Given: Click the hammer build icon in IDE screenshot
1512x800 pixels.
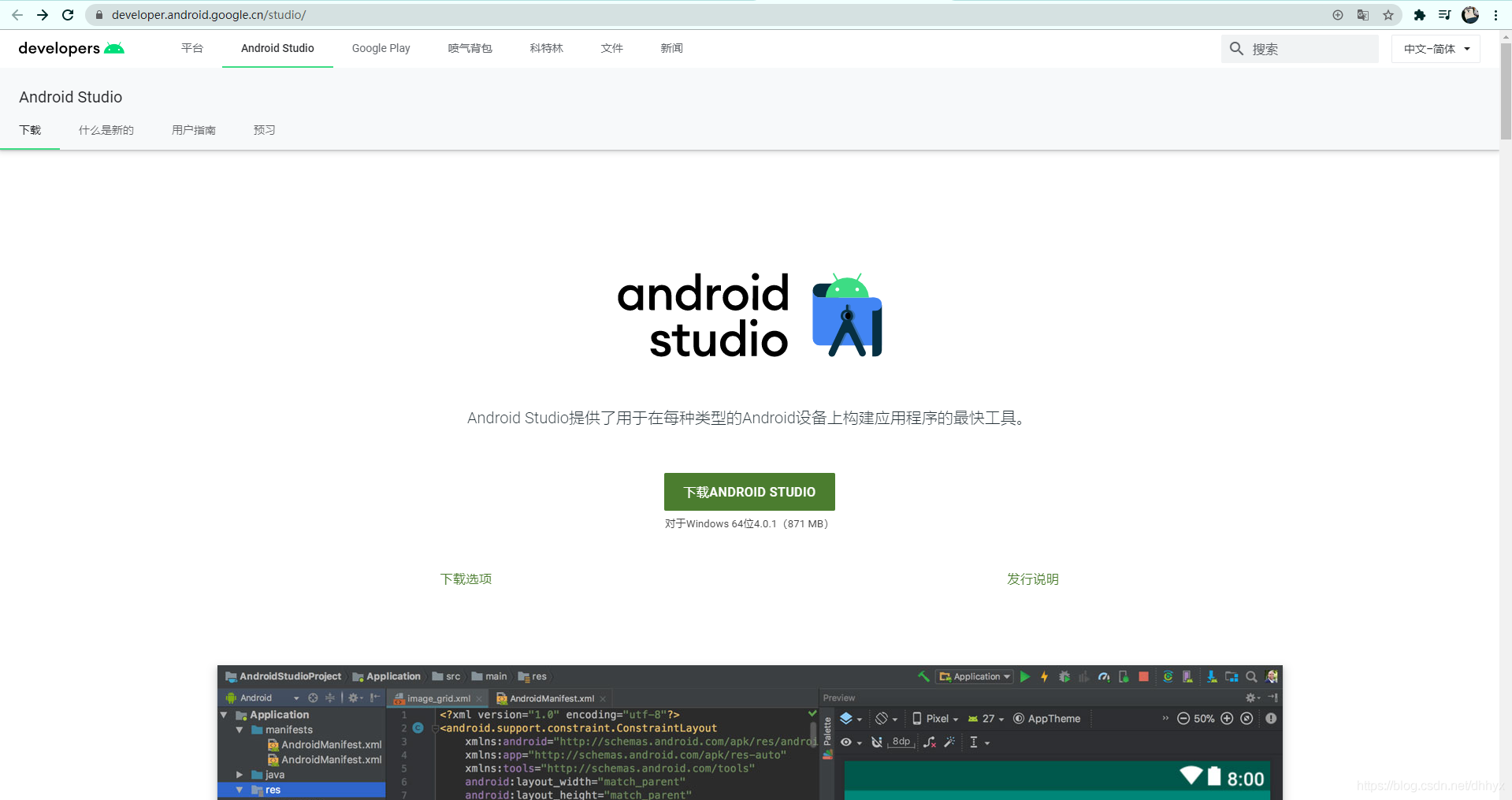Looking at the screenshot, I should (923, 676).
